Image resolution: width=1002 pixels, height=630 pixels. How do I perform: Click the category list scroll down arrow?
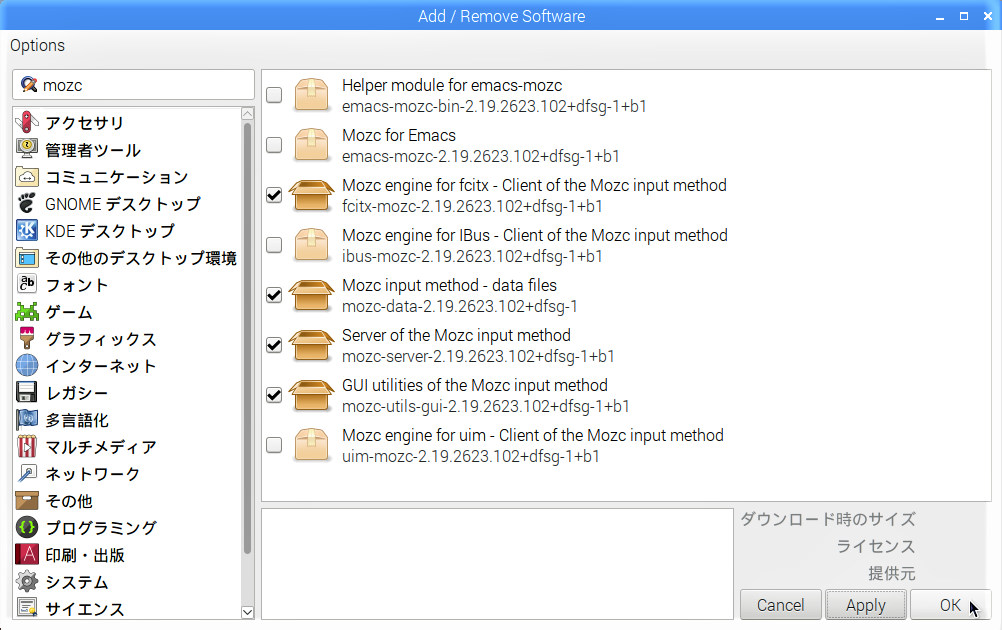[x=248, y=612]
